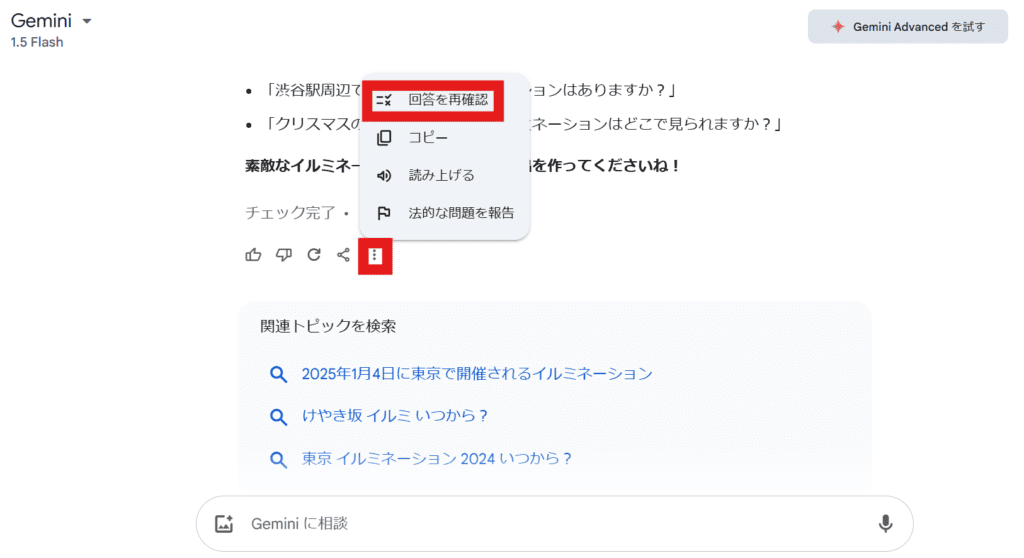This screenshot has height=558, width=1024.
Task: Click the thumbs down dislike icon
Action: coord(284,255)
